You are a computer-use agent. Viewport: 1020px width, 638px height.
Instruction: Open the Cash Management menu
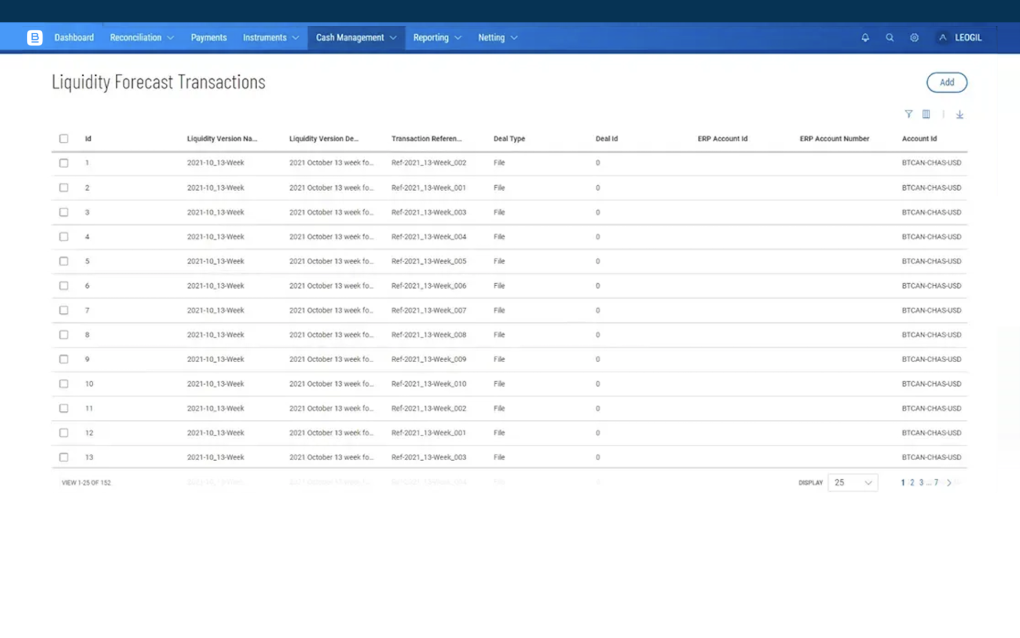pyautogui.click(x=356, y=38)
